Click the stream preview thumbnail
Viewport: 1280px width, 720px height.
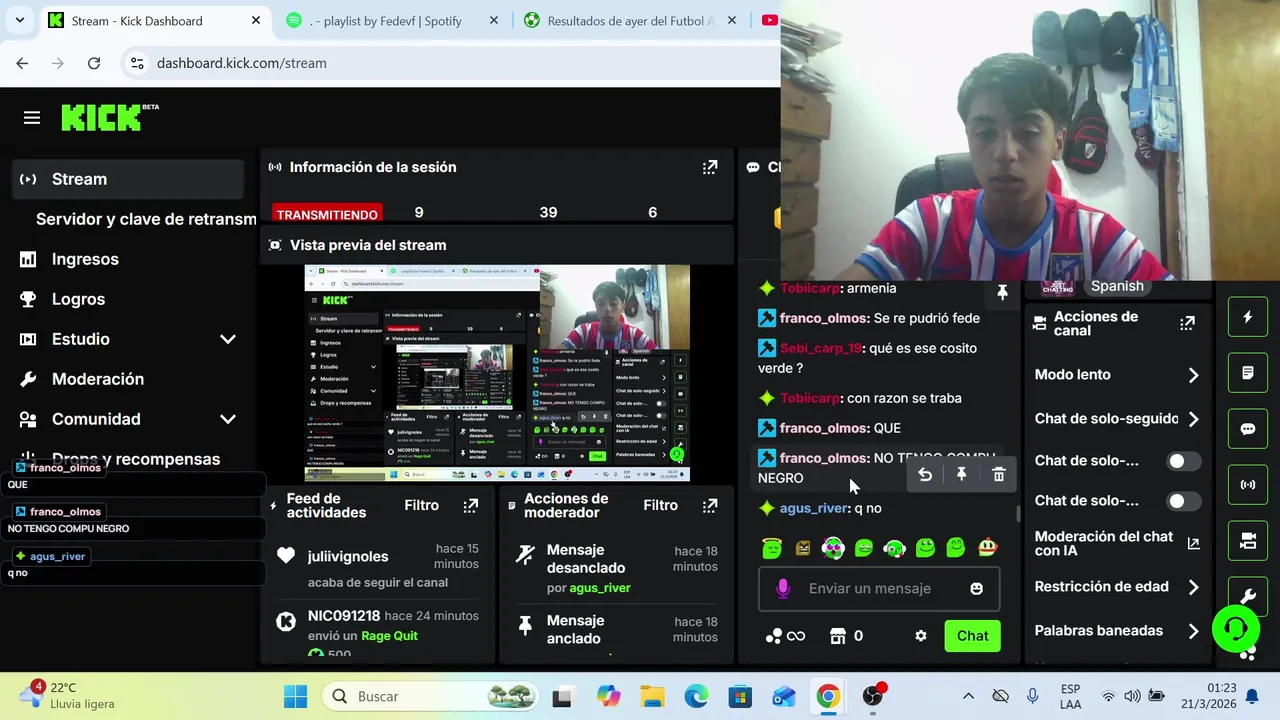pos(497,373)
